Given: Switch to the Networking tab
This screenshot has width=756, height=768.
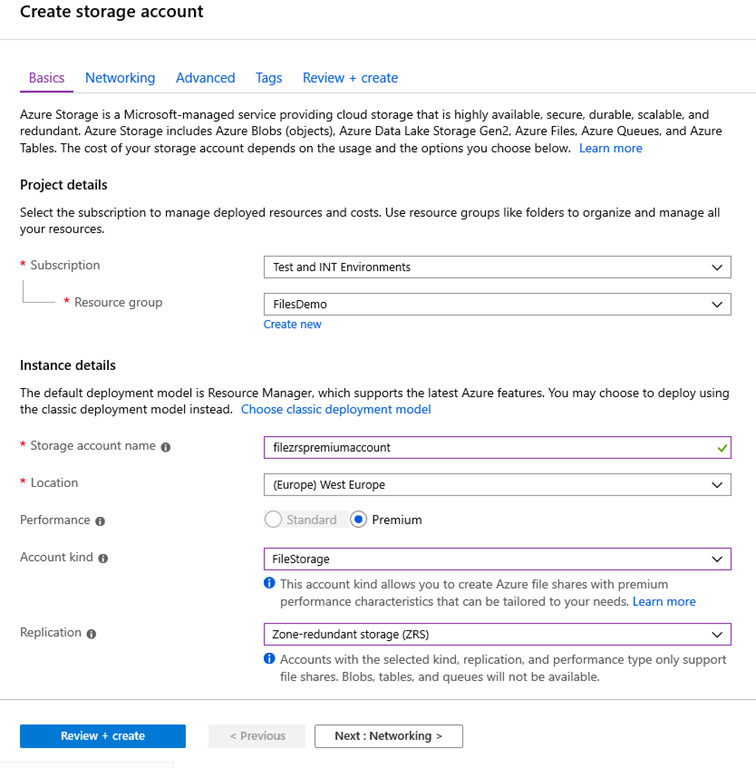Looking at the screenshot, I should [x=120, y=78].
